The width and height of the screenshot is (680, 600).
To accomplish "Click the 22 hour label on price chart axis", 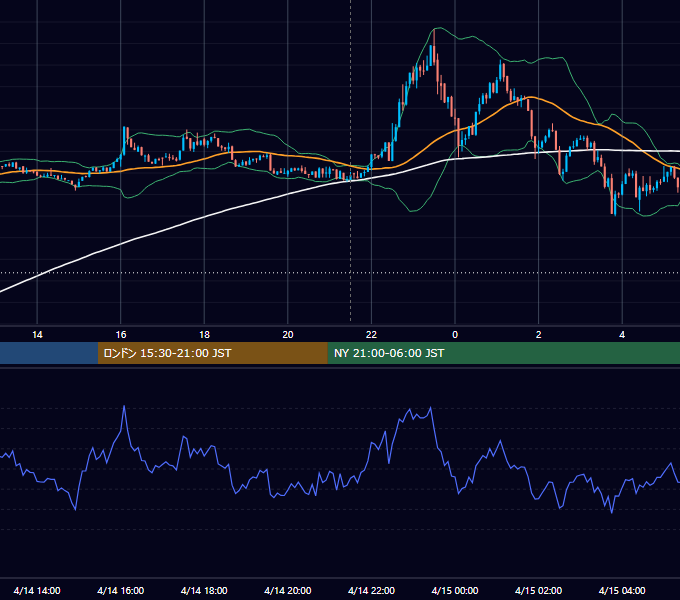I will click(371, 335).
